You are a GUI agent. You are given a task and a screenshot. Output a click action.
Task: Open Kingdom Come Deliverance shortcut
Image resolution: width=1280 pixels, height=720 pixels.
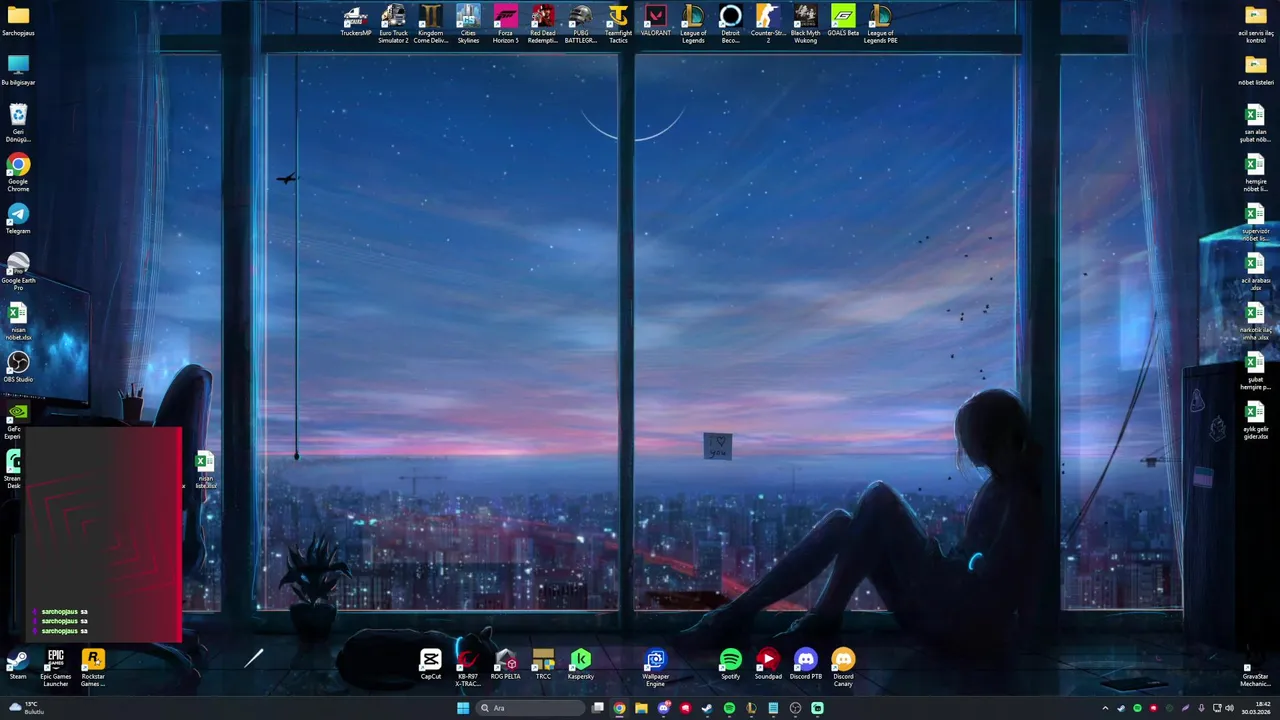(x=430, y=24)
